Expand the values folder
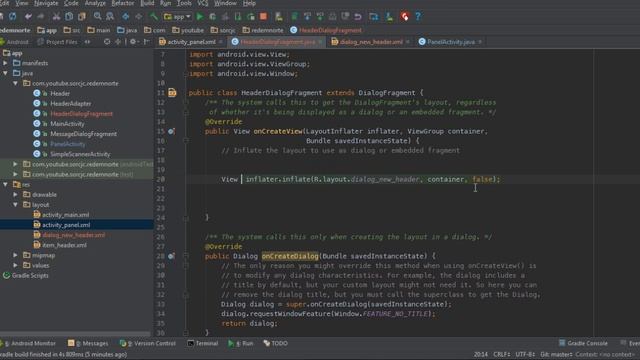Viewport: 640px width, 360px height. (16, 266)
